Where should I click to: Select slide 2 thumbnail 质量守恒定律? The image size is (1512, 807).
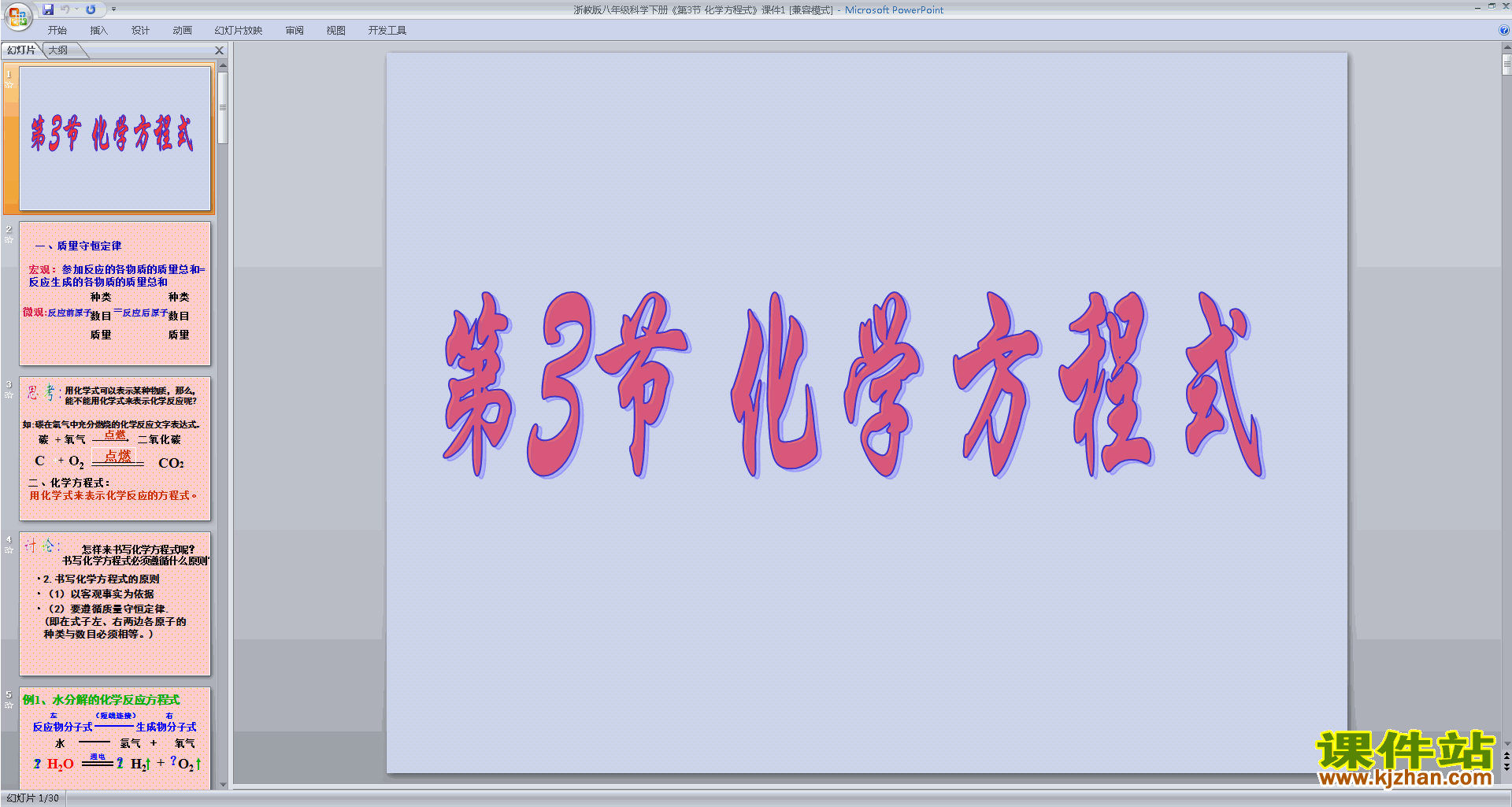[x=115, y=294]
